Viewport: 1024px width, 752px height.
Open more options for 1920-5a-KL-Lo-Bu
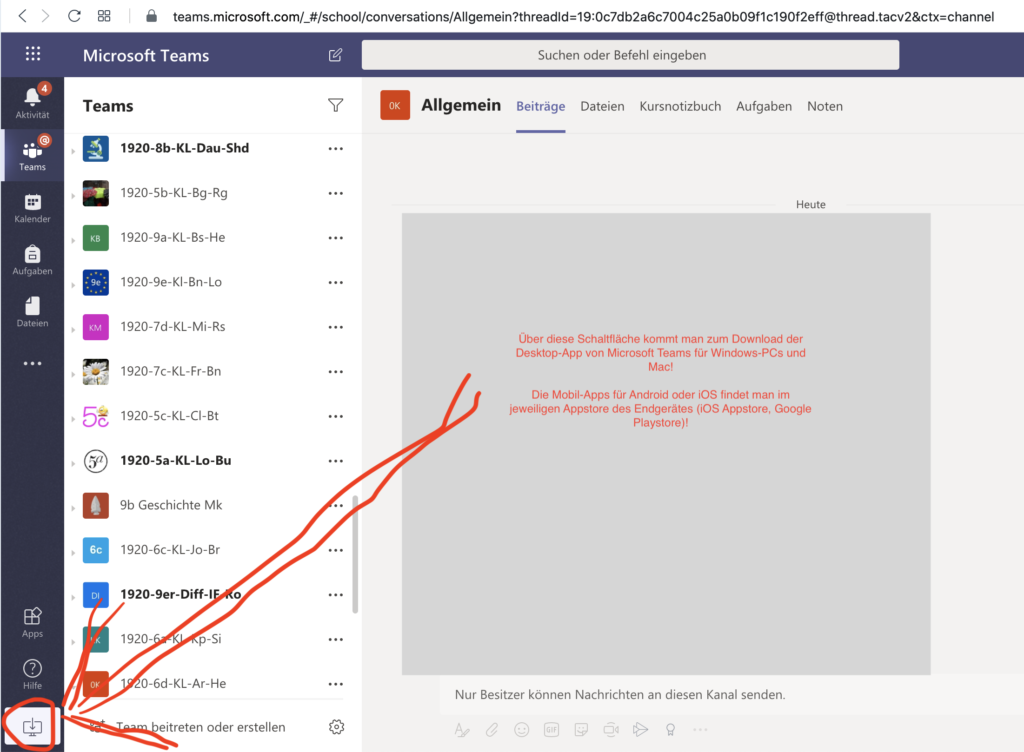(x=336, y=461)
